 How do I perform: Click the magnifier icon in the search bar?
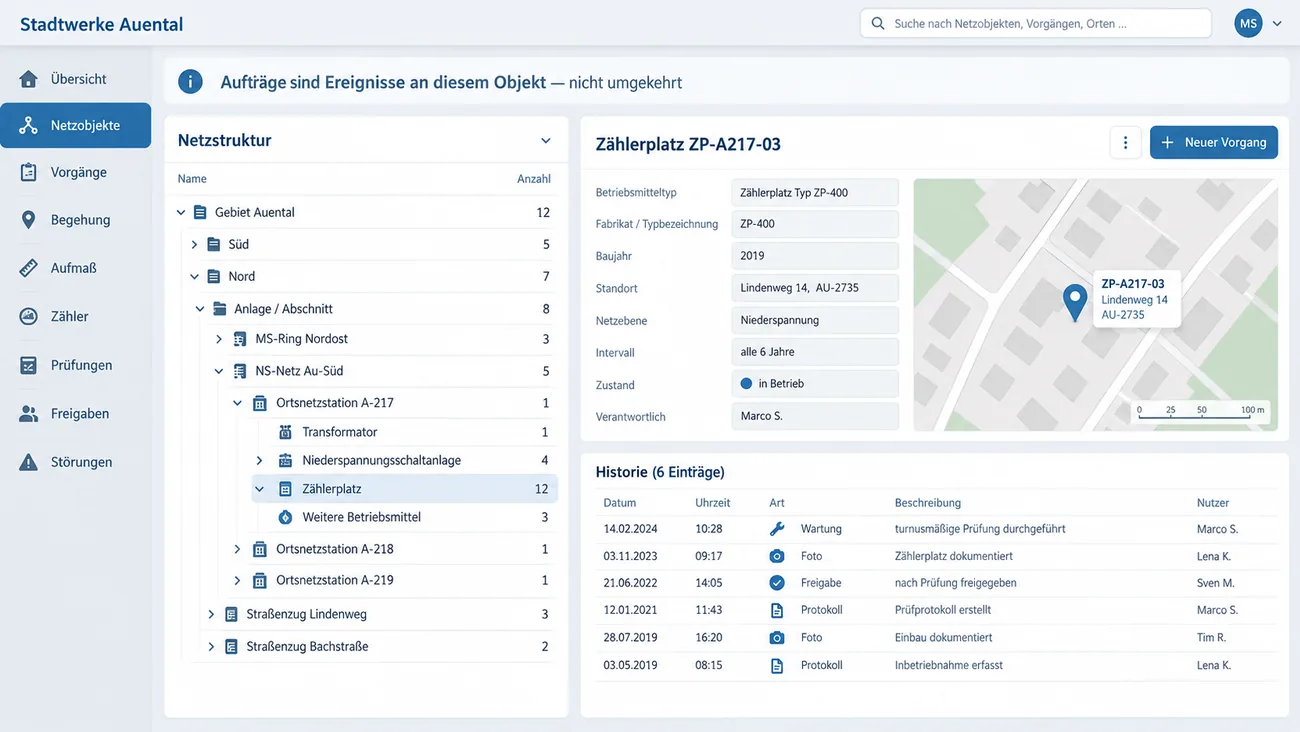878,23
